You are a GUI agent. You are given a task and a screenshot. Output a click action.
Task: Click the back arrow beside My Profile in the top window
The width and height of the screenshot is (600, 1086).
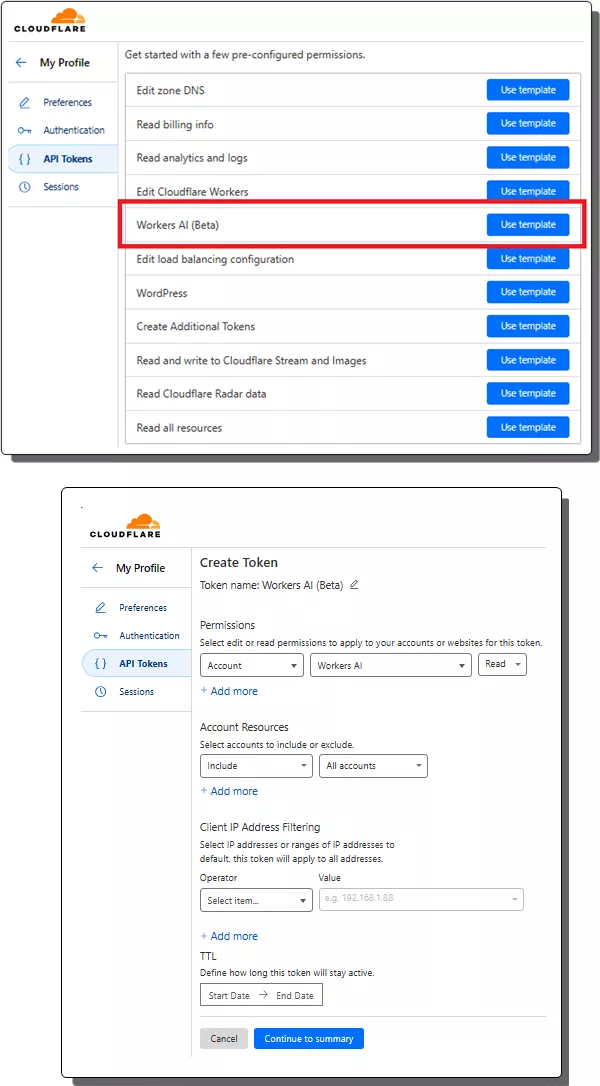click(x=21, y=62)
